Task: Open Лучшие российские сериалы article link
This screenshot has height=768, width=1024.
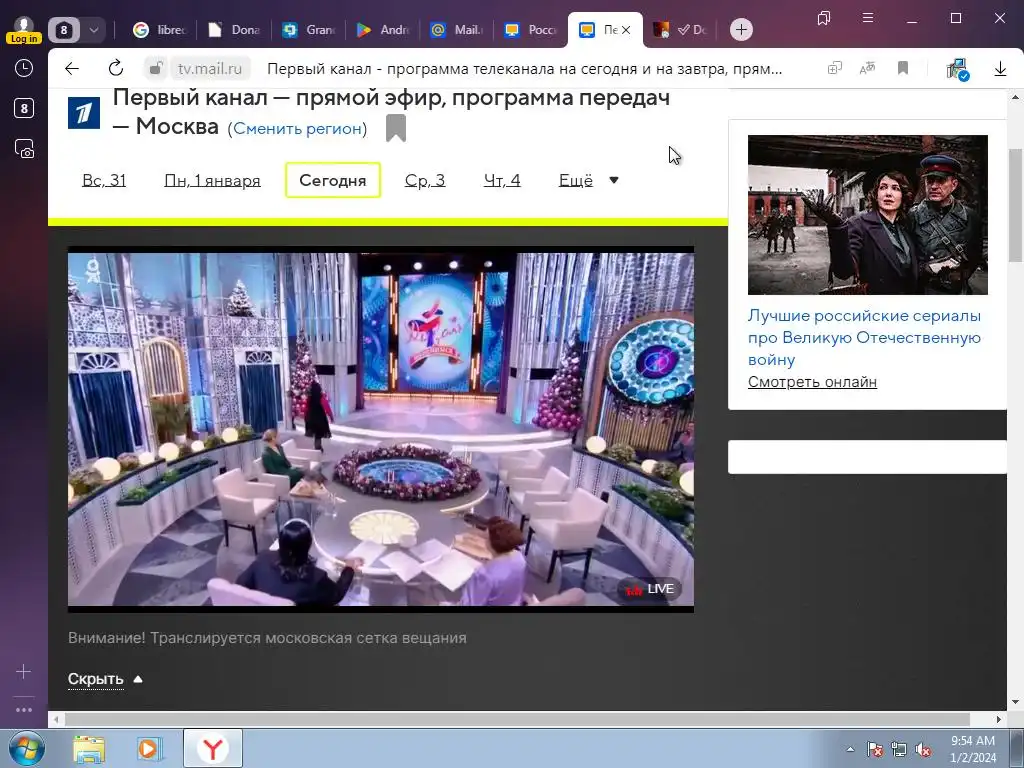Action: pyautogui.click(x=864, y=338)
